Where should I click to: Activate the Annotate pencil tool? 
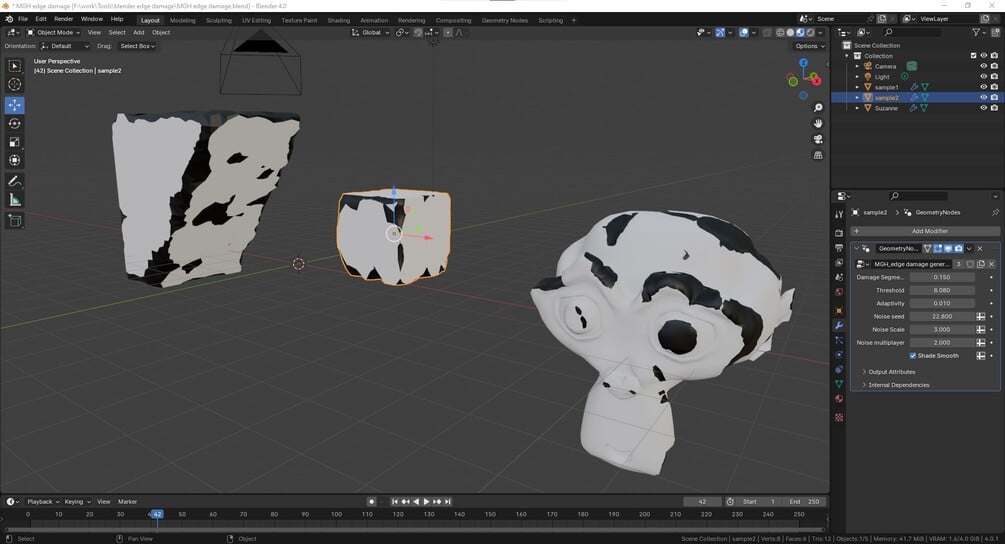(14, 181)
